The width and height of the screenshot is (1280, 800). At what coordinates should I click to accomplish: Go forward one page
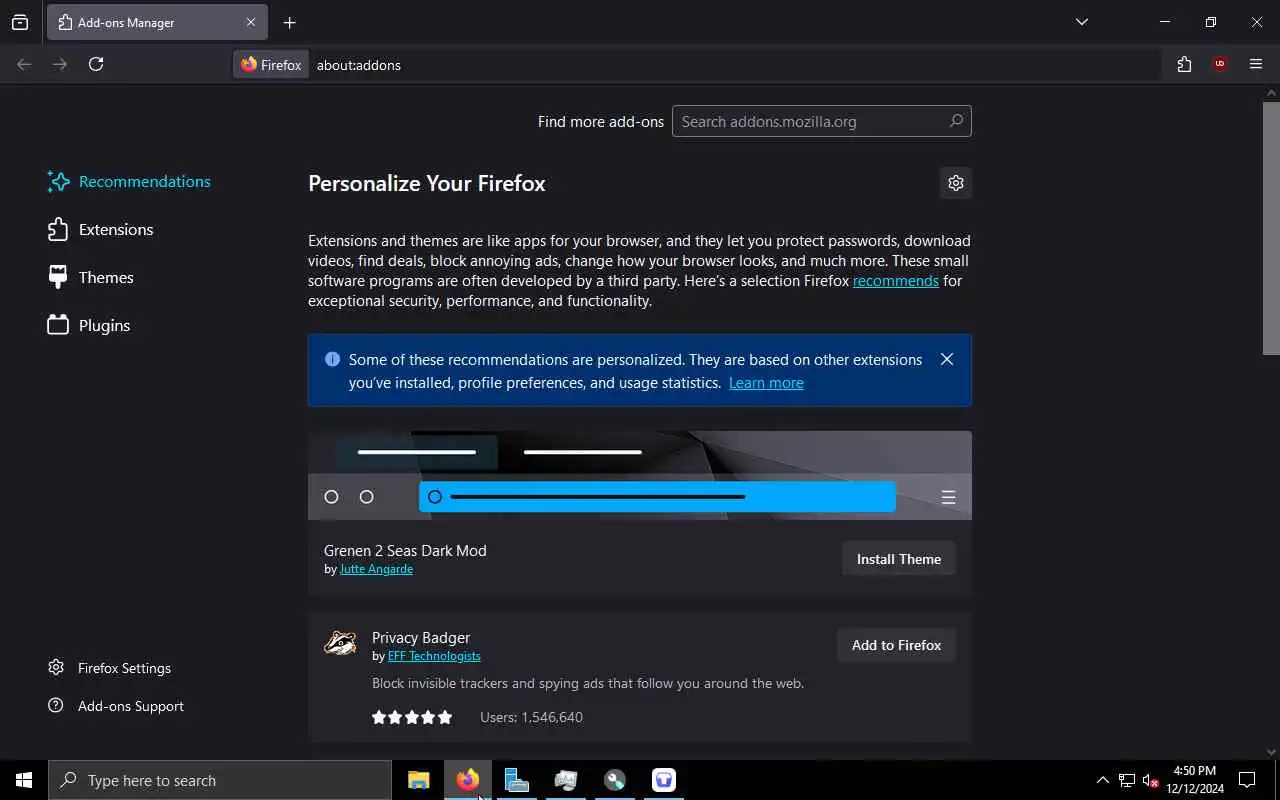[60, 64]
